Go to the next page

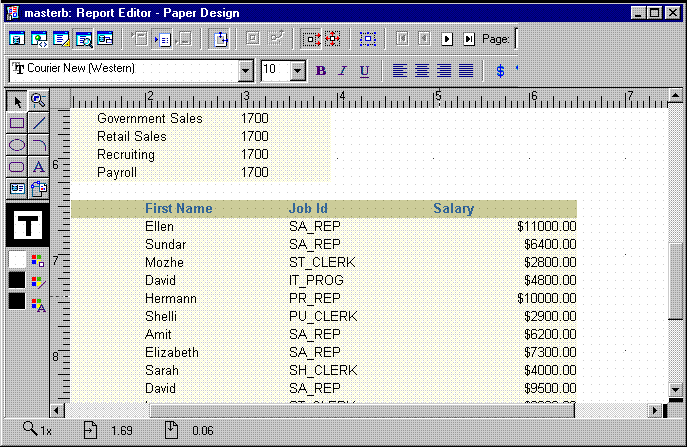pyautogui.click(x=446, y=39)
